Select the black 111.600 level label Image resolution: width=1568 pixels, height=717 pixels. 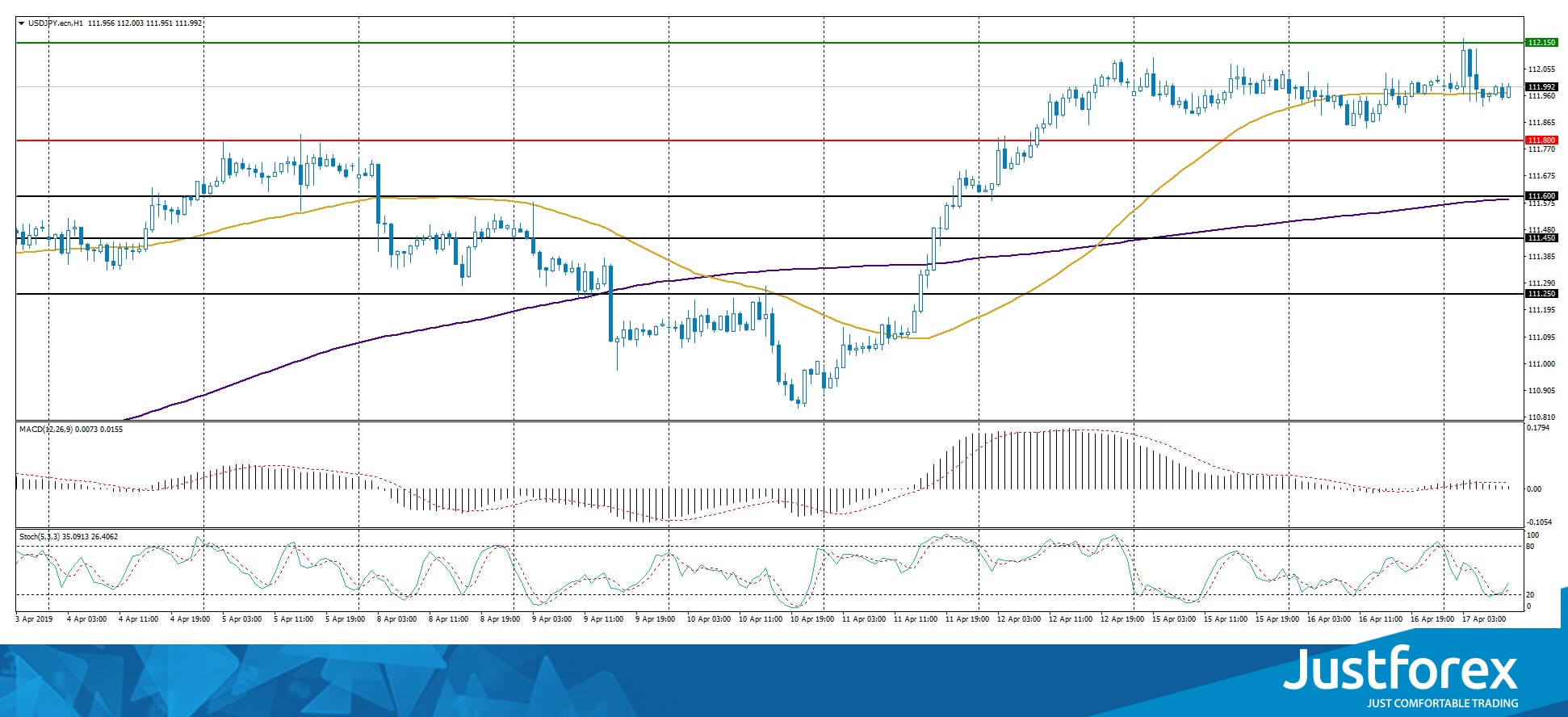point(1541,196)
